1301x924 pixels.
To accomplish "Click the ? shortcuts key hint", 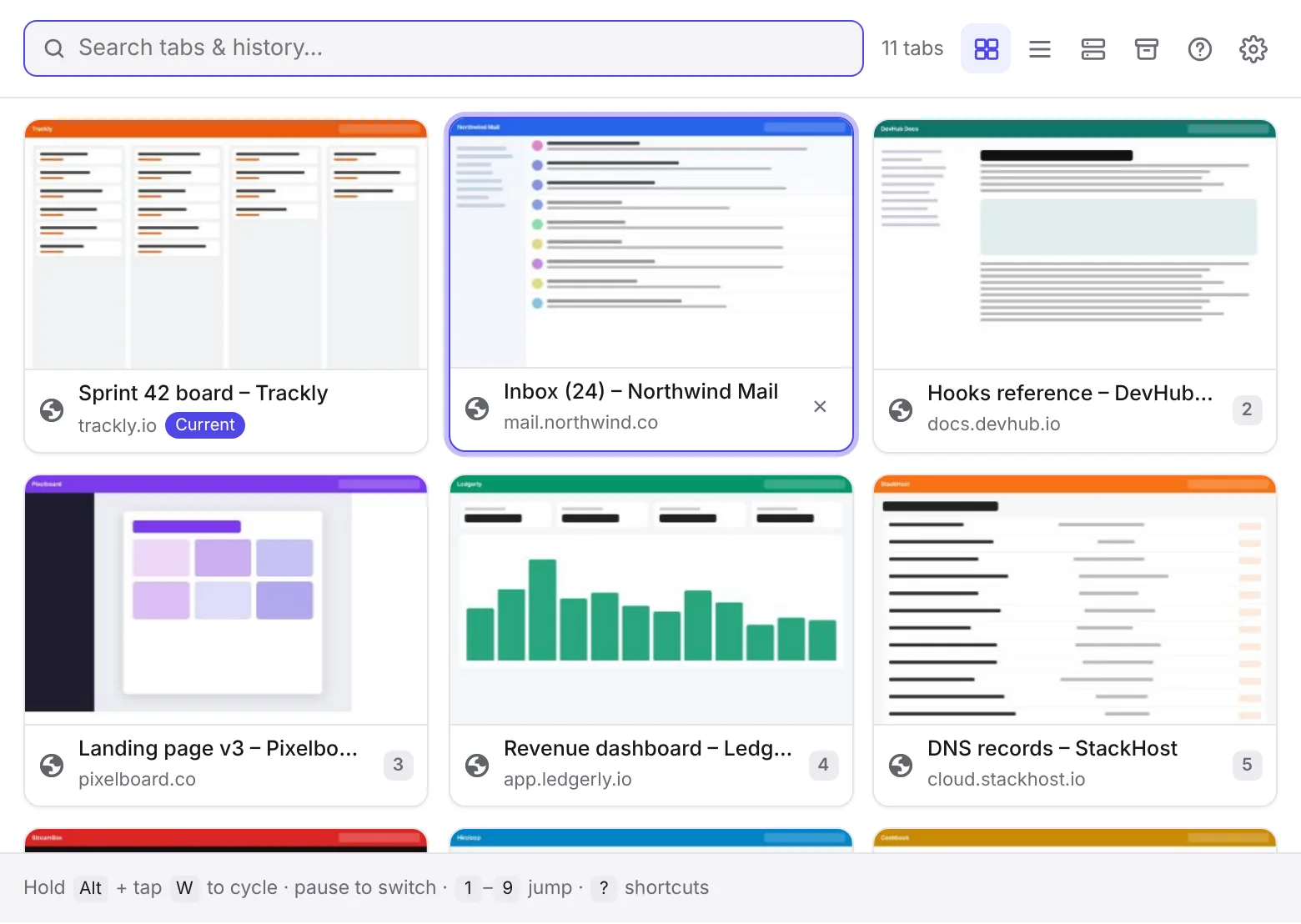I will point(604,888).
